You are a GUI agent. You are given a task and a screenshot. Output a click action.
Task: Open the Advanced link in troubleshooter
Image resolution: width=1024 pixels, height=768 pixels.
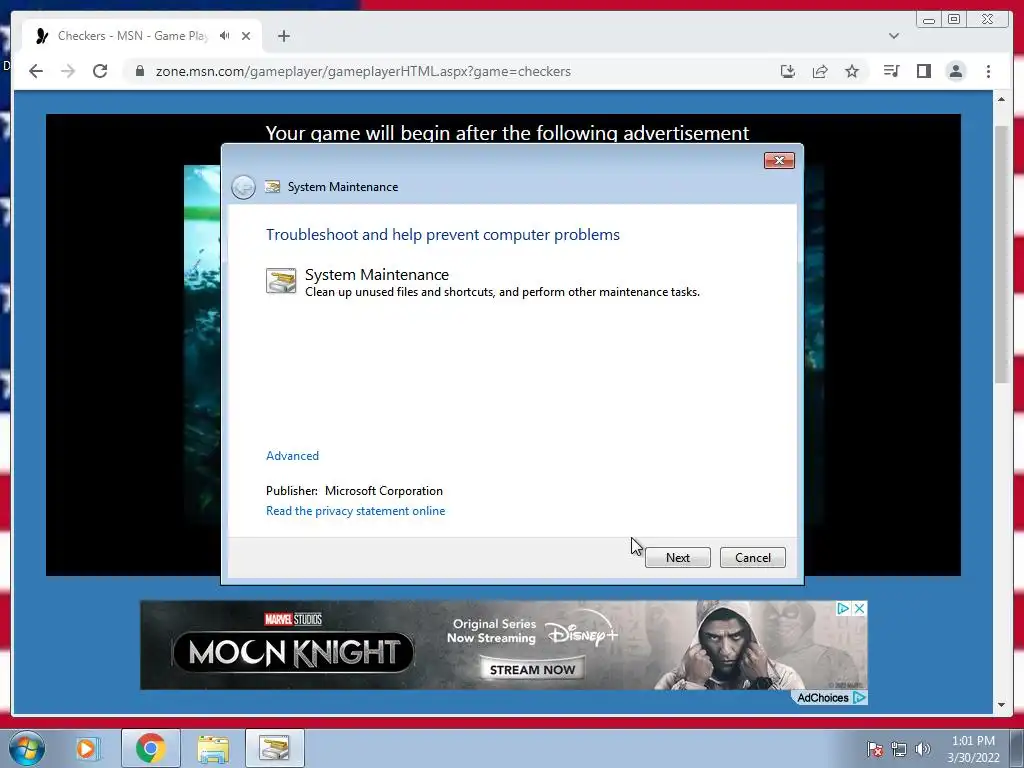pyautogui.click(x=292, y=456)
